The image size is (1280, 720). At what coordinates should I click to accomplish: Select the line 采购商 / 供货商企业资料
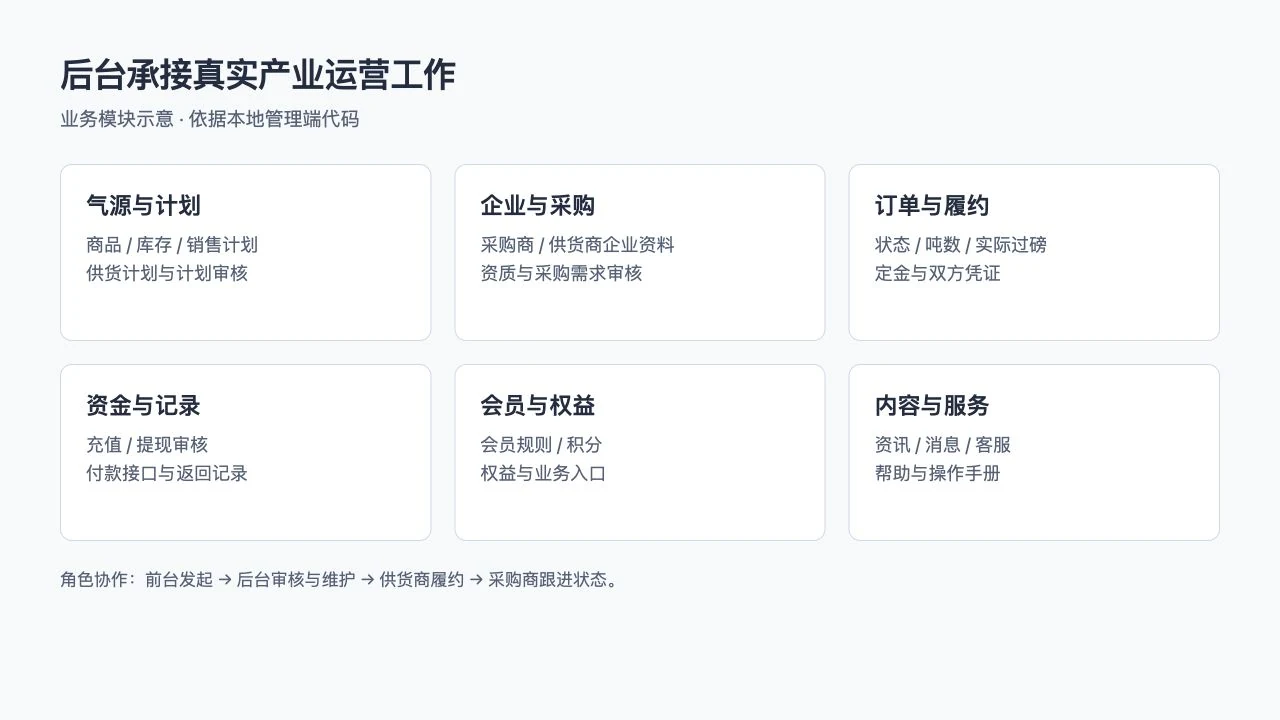click(577, 245)
